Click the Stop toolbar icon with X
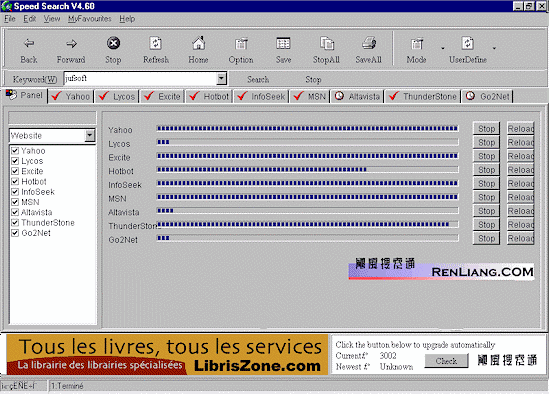 click(x=113, y=43)
